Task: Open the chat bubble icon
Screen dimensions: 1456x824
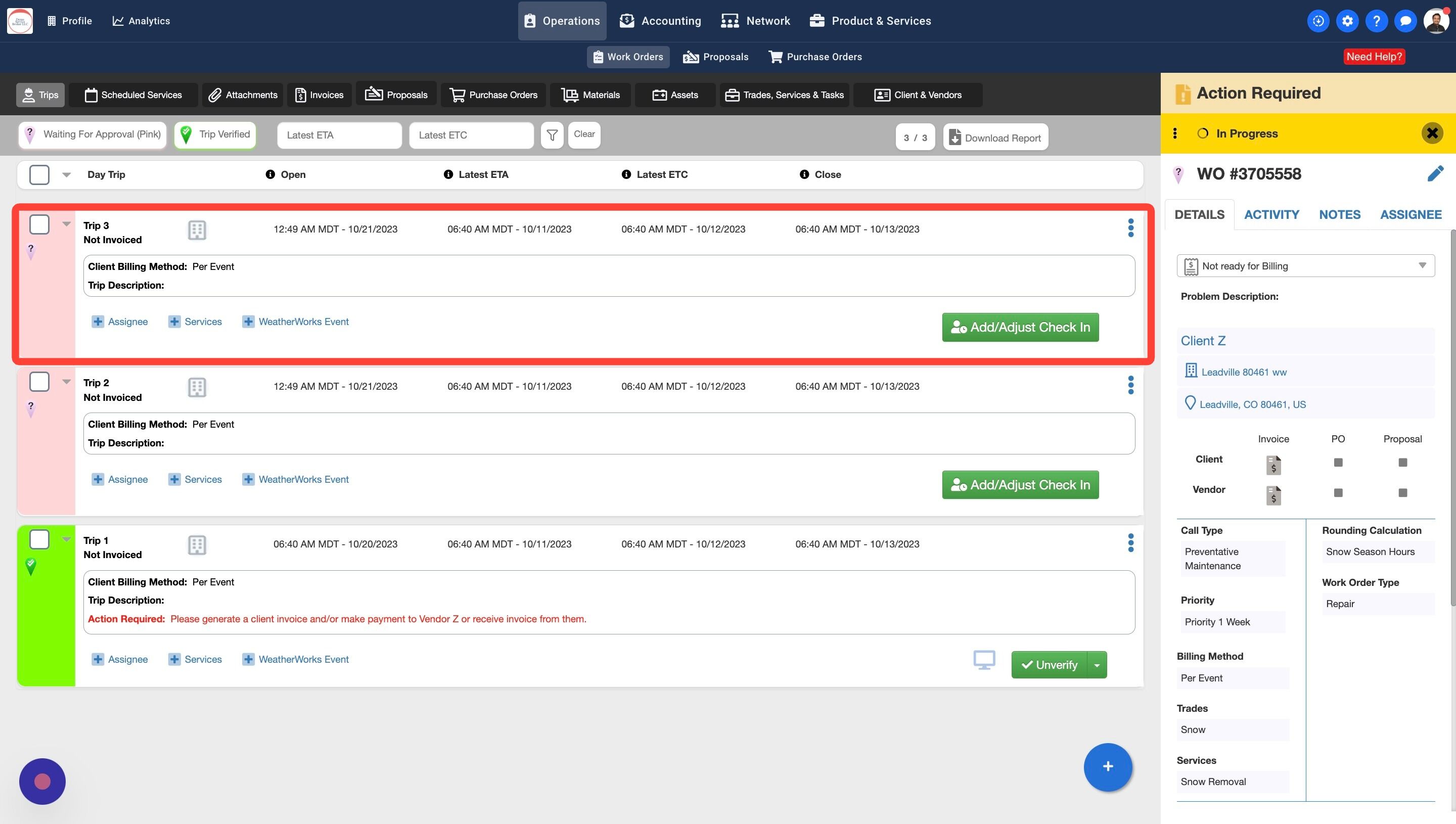Action: click(1405, 21)
